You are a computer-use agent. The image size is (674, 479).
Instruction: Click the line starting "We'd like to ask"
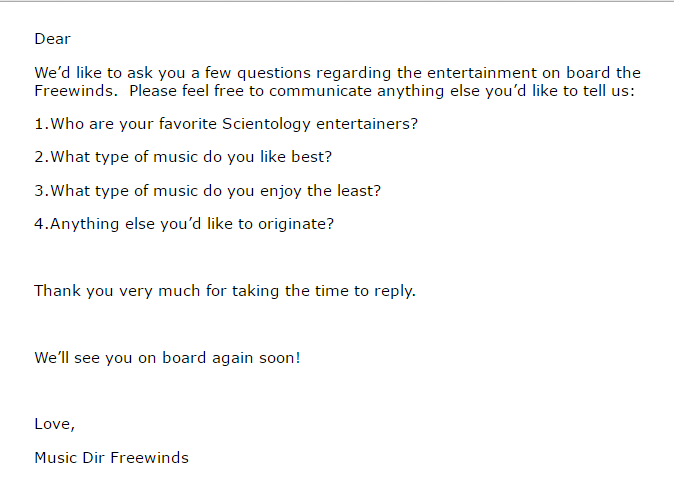337,73
